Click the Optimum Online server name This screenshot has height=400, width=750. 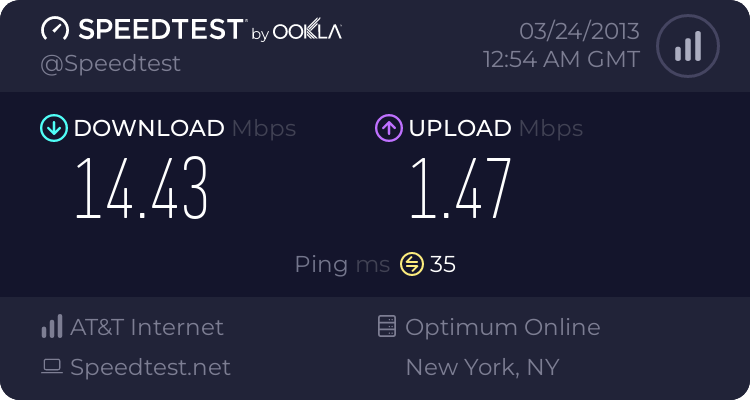click(503, 327)
